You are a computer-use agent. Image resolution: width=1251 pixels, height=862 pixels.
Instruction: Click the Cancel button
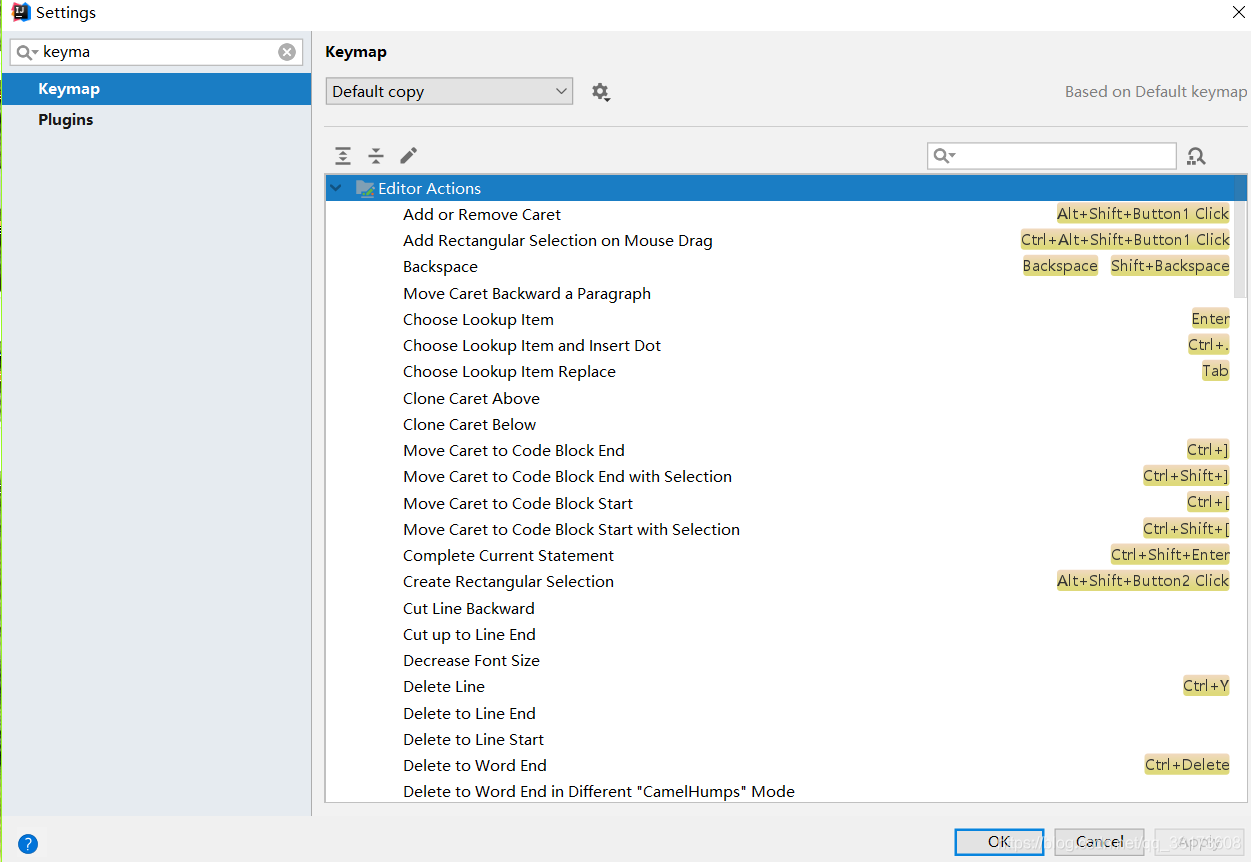point(1099,842)
